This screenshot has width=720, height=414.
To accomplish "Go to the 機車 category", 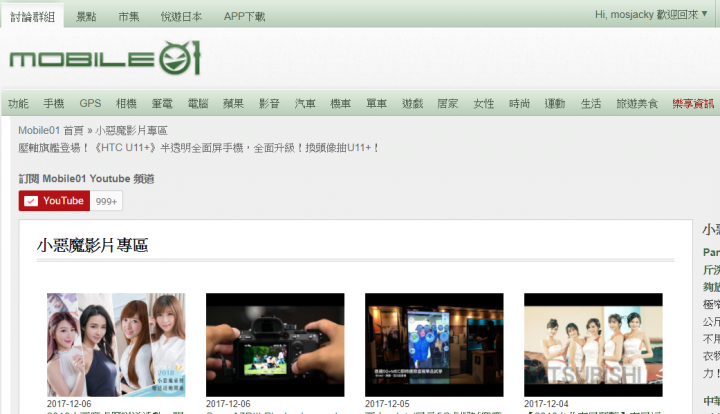I will pyautogui.click(x=341, y=104).
